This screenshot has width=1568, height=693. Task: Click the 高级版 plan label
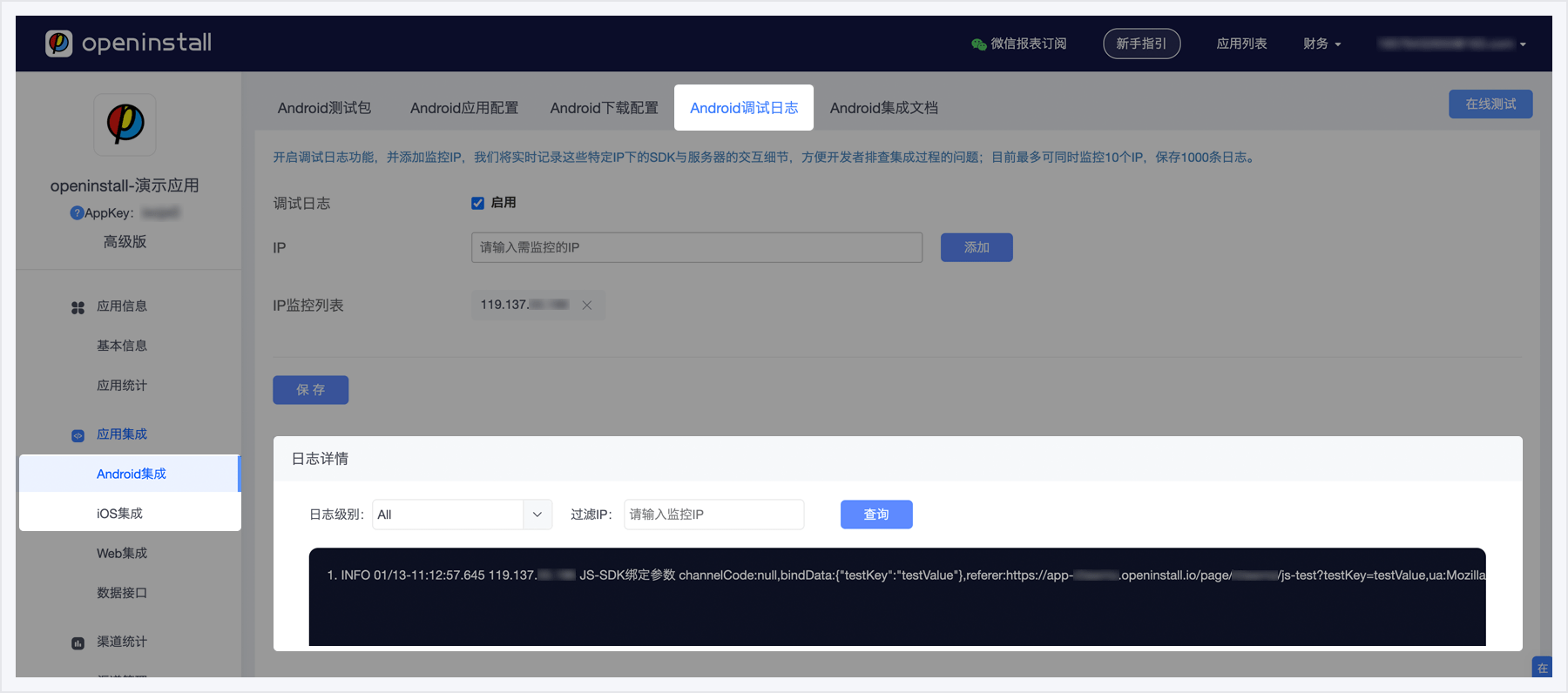coord(125,242)
